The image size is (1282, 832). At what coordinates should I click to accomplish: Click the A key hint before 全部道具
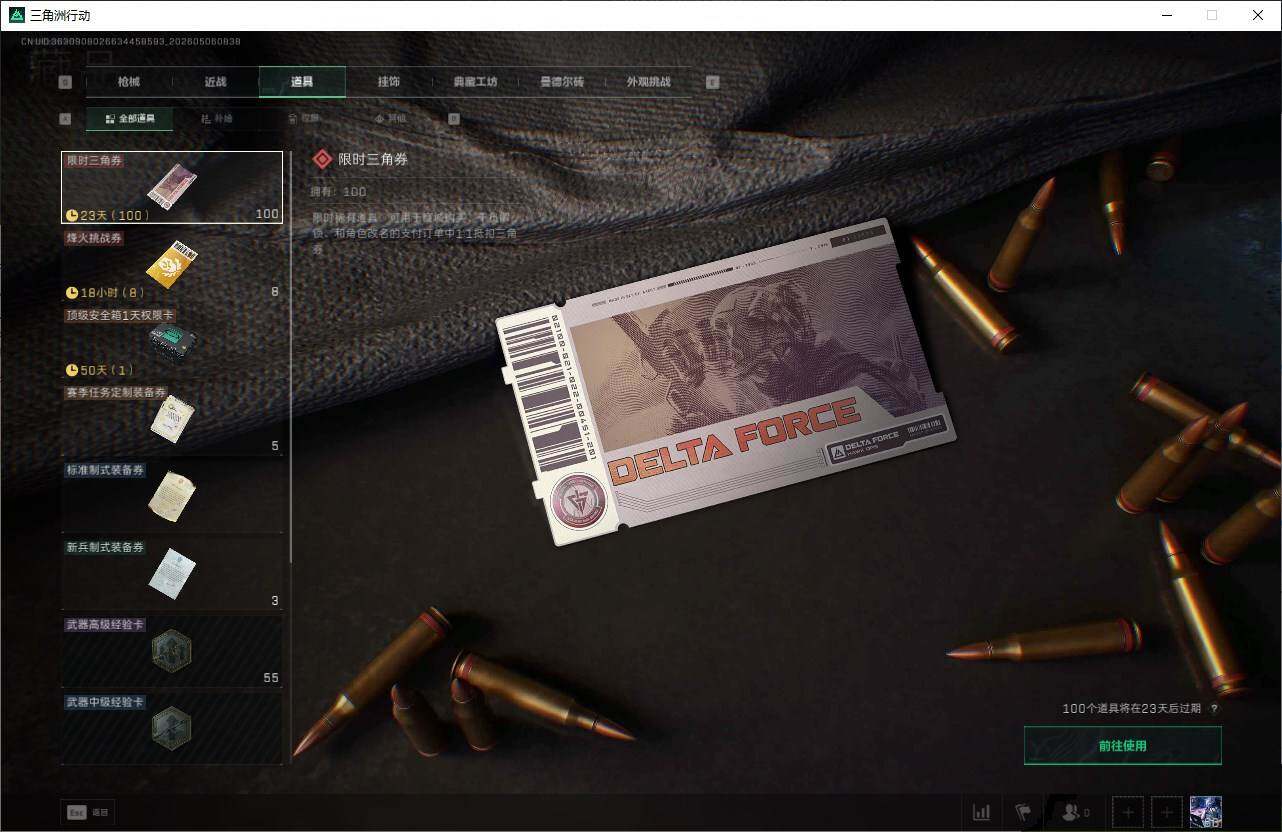pos(66,119)
